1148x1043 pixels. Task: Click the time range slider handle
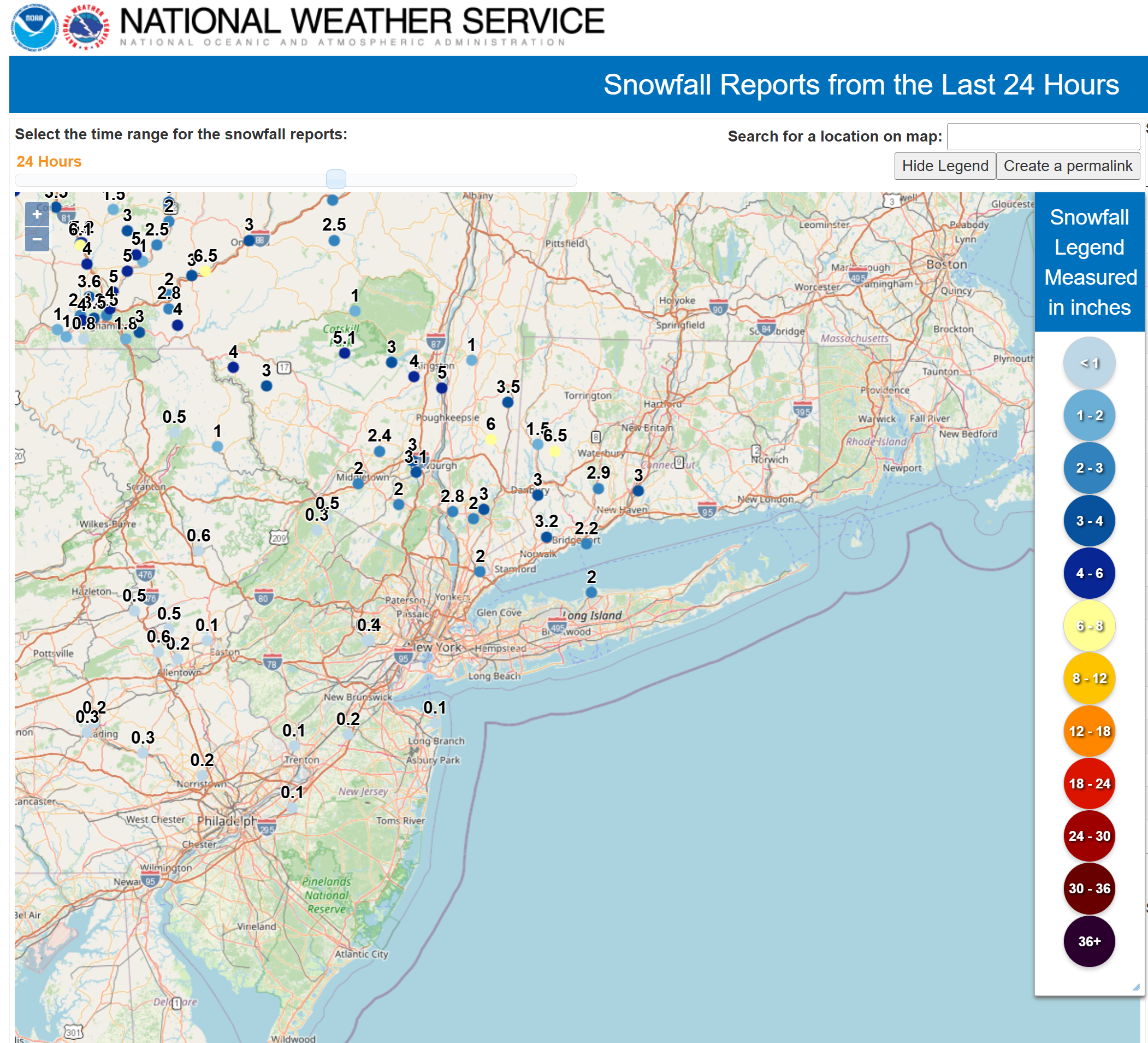tap(336, 179)
